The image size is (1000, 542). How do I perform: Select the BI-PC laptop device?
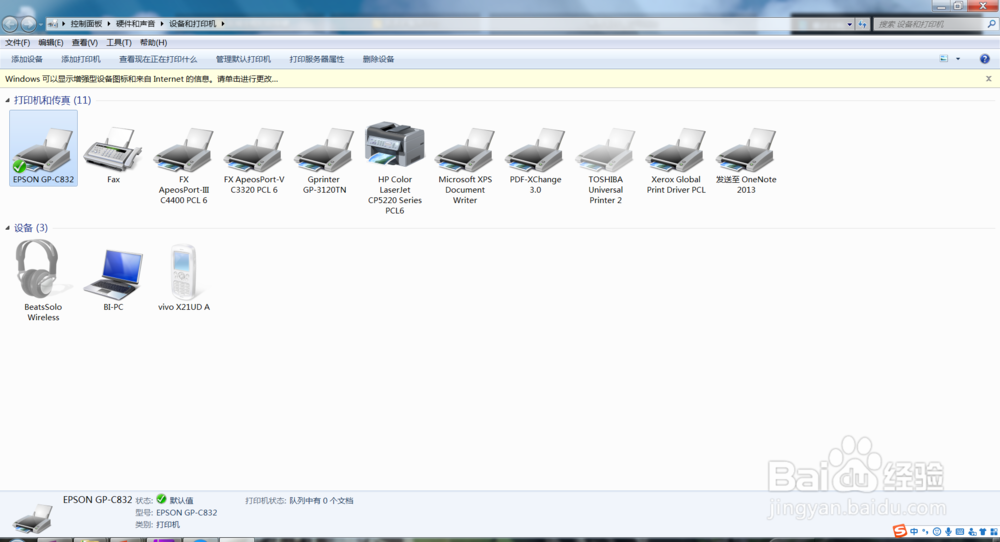click(x=113, y=279)
